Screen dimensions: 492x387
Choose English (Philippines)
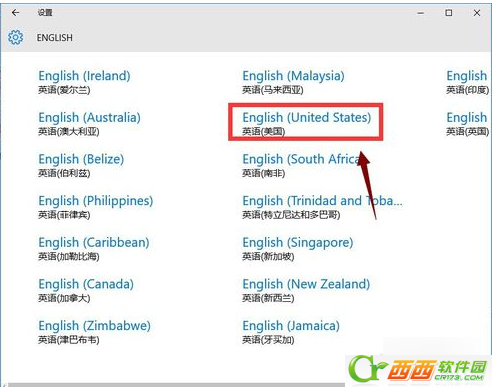[x=96, y=207]
